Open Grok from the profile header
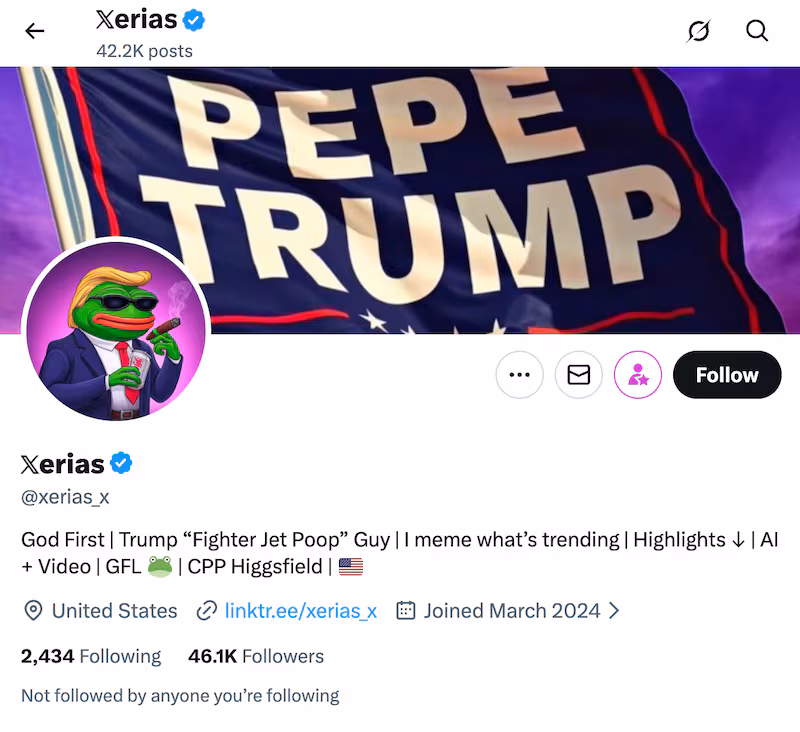Screen dimensions: 800x732 pos(699,31)
